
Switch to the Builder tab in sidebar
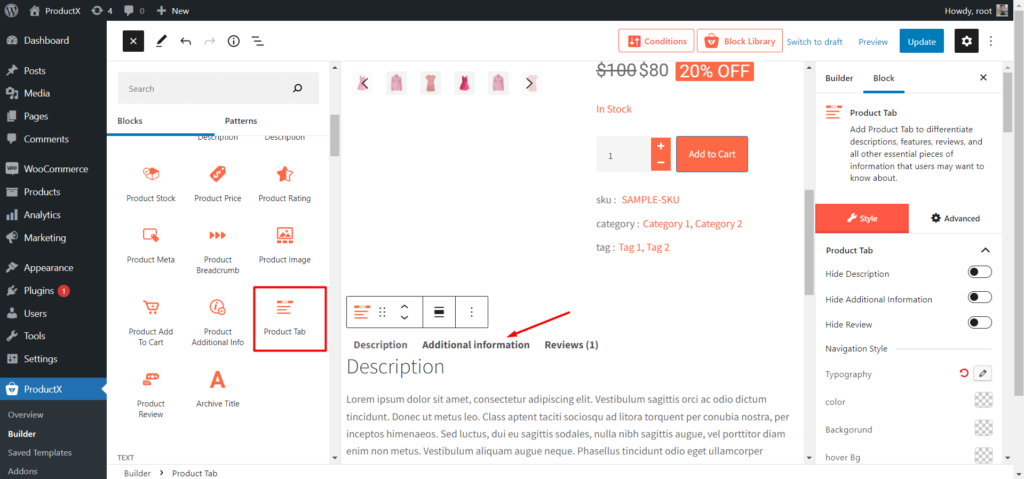click(x=839, y=78)
